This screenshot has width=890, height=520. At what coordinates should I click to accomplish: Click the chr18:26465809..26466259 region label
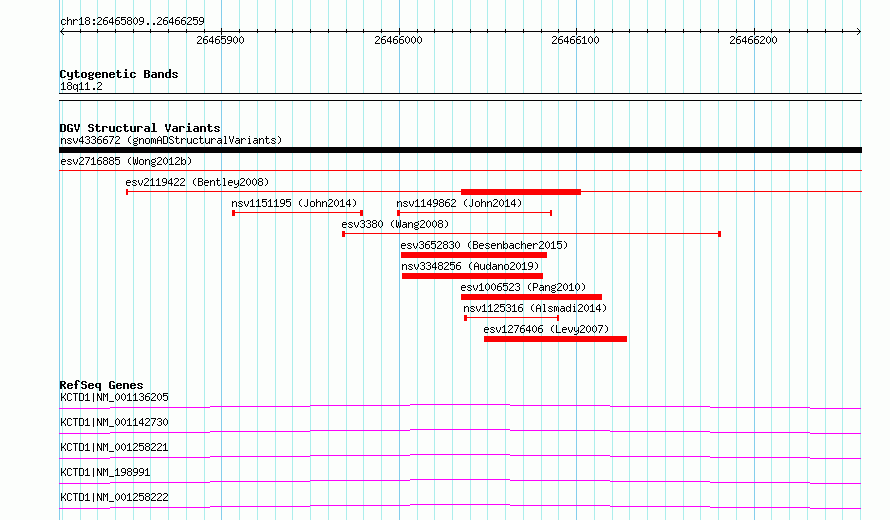click(x=132, y=22)
